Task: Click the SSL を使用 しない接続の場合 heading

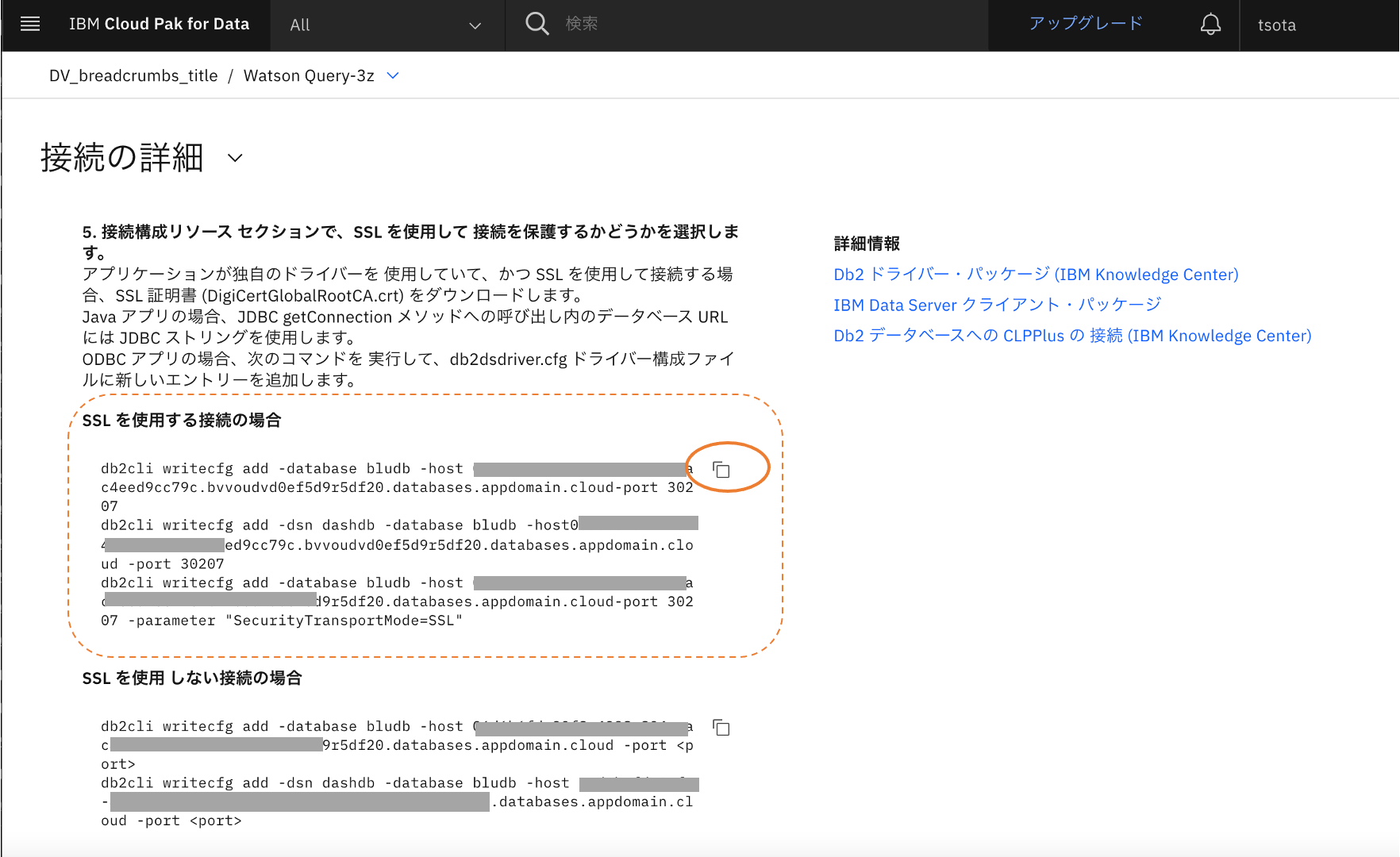Action: pos(192,678)
